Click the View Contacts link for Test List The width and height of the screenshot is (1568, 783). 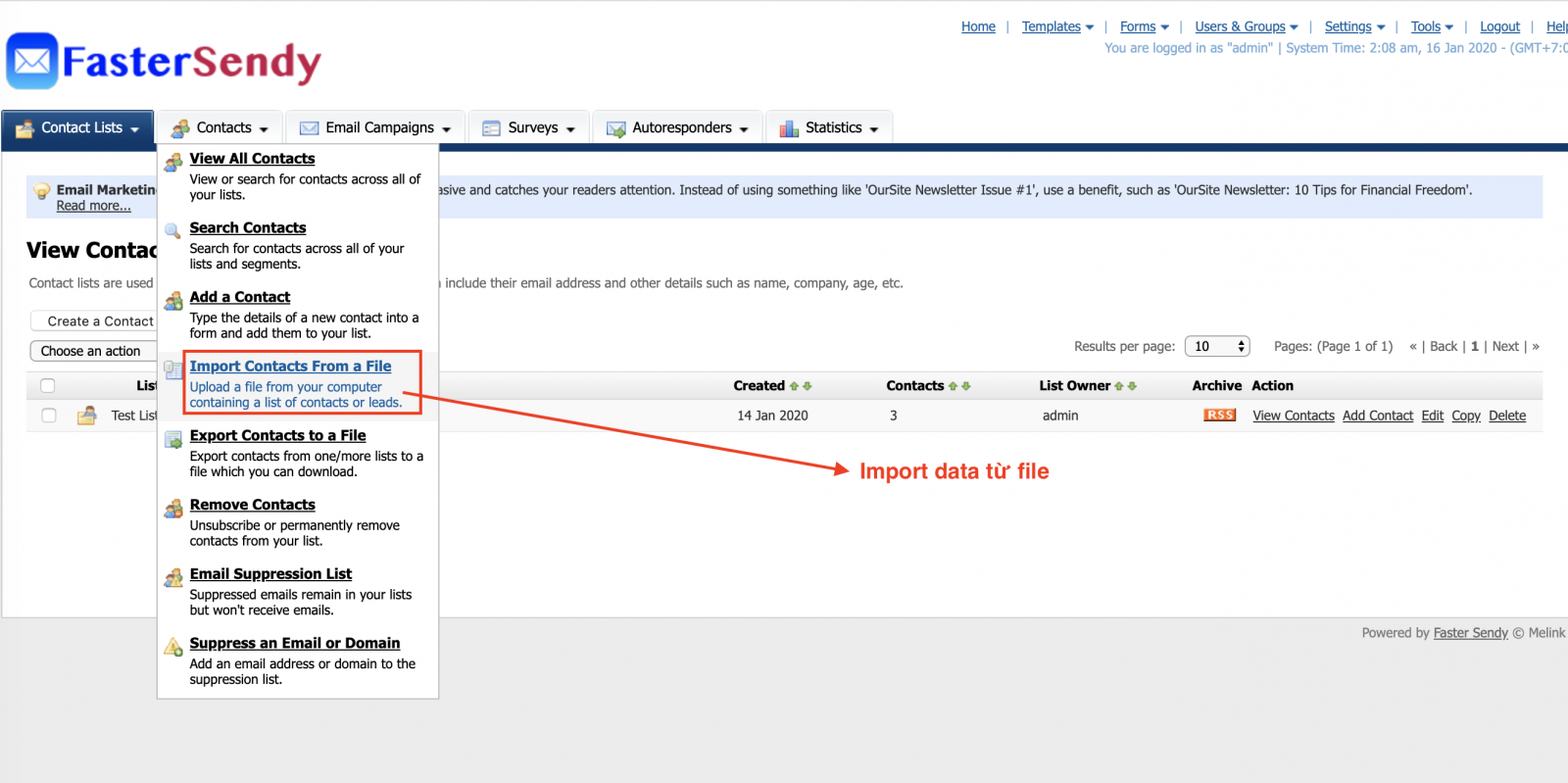[x=1293, y=416]
